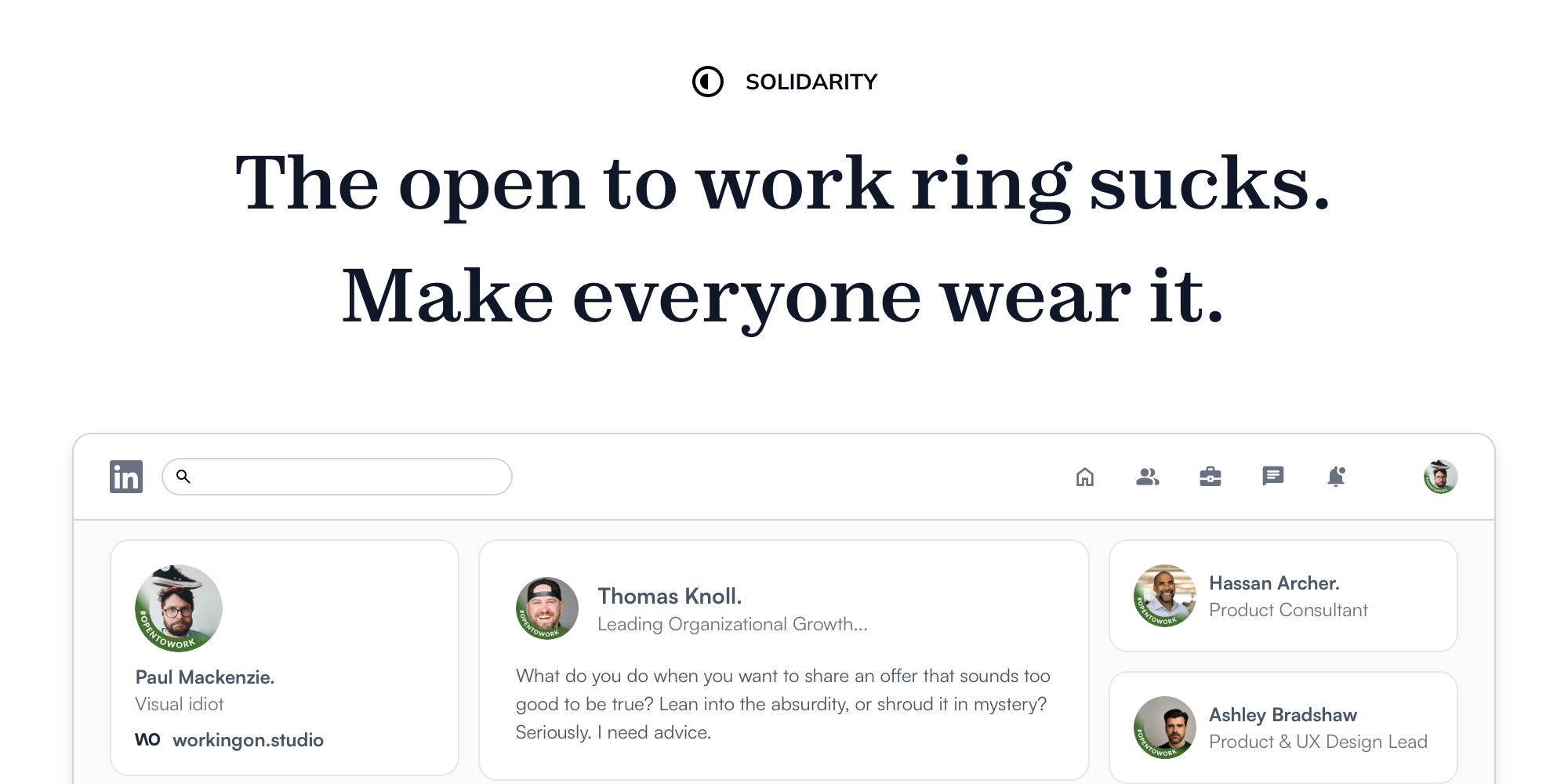
Task: Open Hassan Archer's name link
Action: pyautogui.click(x=1274, y=583)
